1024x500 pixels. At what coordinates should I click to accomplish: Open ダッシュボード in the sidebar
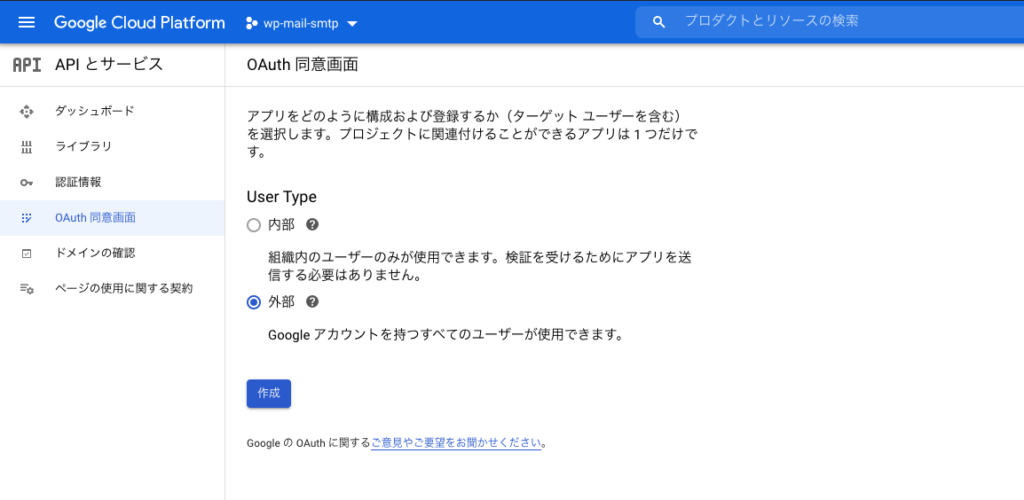[x=94, y=111]
